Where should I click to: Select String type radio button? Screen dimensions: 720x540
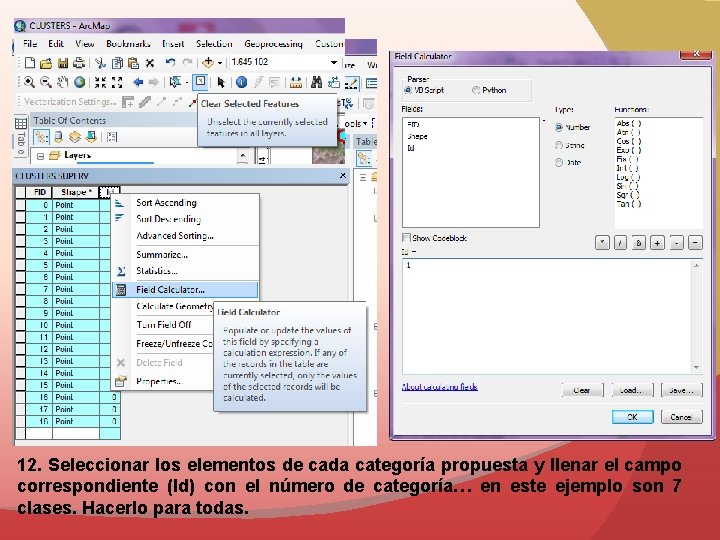coord(559,145)
